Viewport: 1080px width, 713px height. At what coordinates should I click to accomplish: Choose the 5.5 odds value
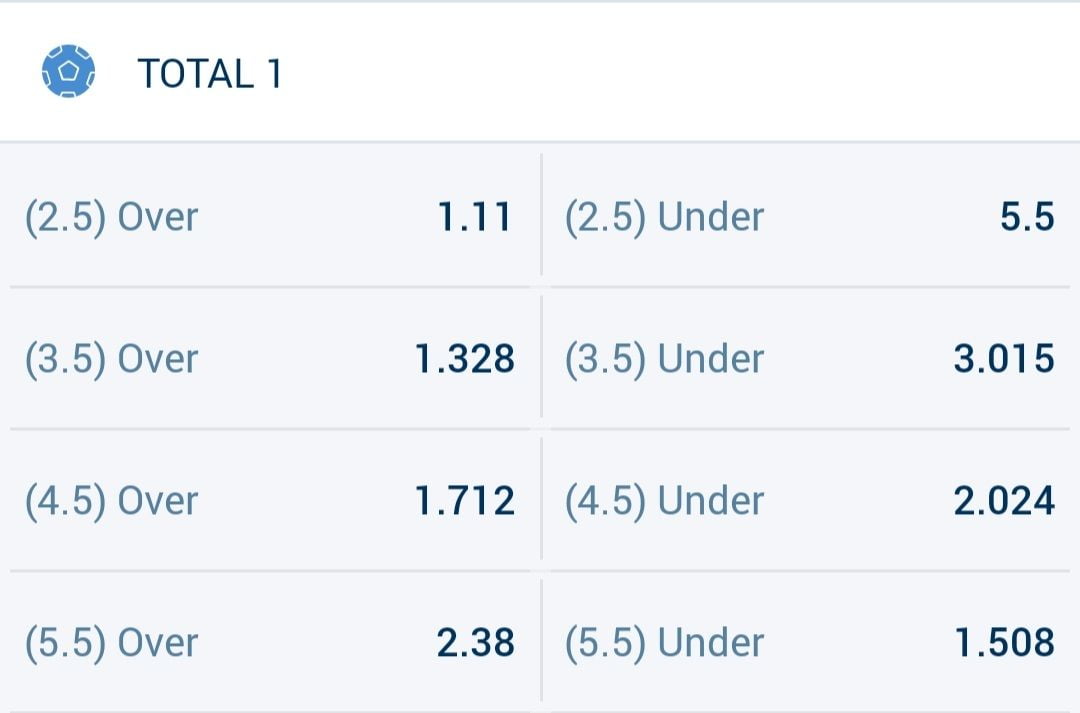tap(1027, 217)
